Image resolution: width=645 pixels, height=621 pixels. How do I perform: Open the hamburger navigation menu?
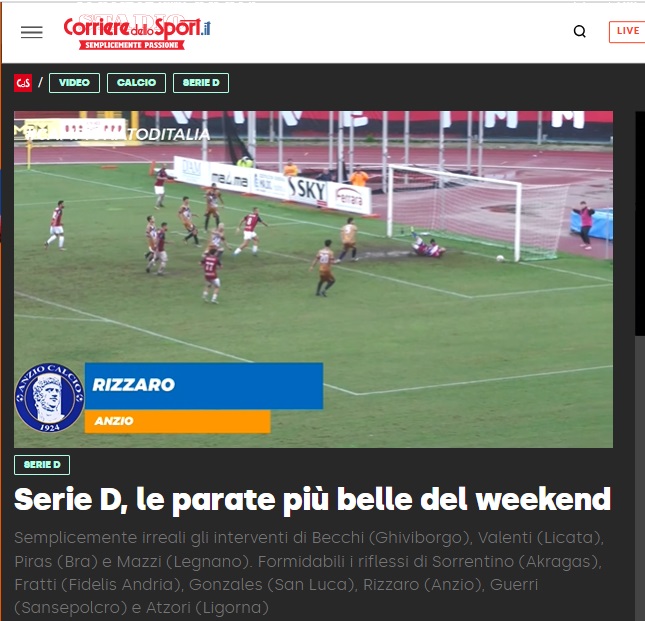(32, 32)
